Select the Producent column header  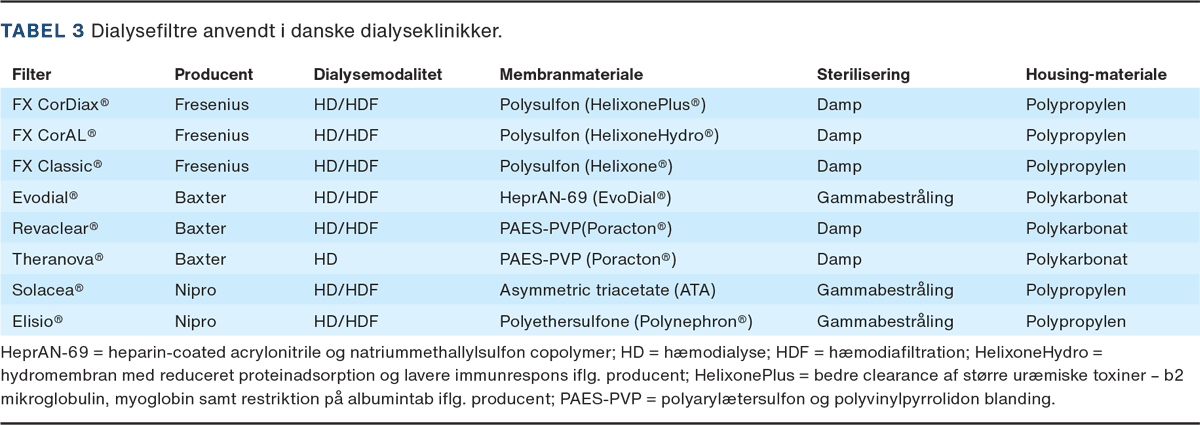coord(213,75)
